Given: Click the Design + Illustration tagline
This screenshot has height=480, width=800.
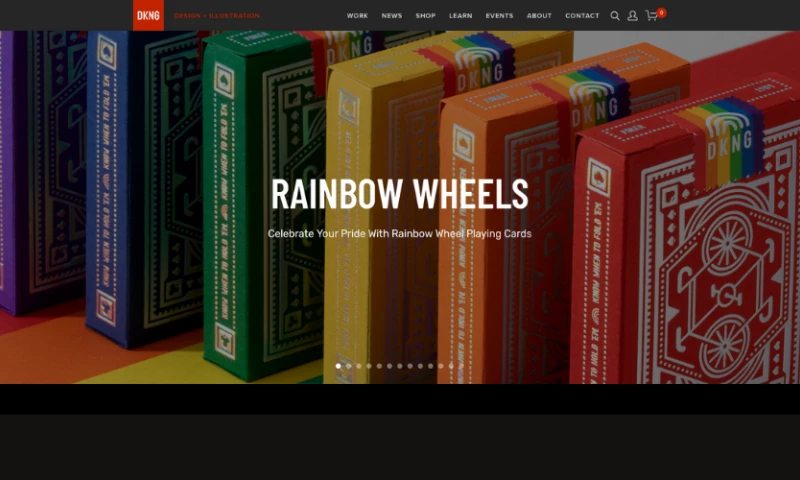Looking at the screenshot, I should coord(217,16).
